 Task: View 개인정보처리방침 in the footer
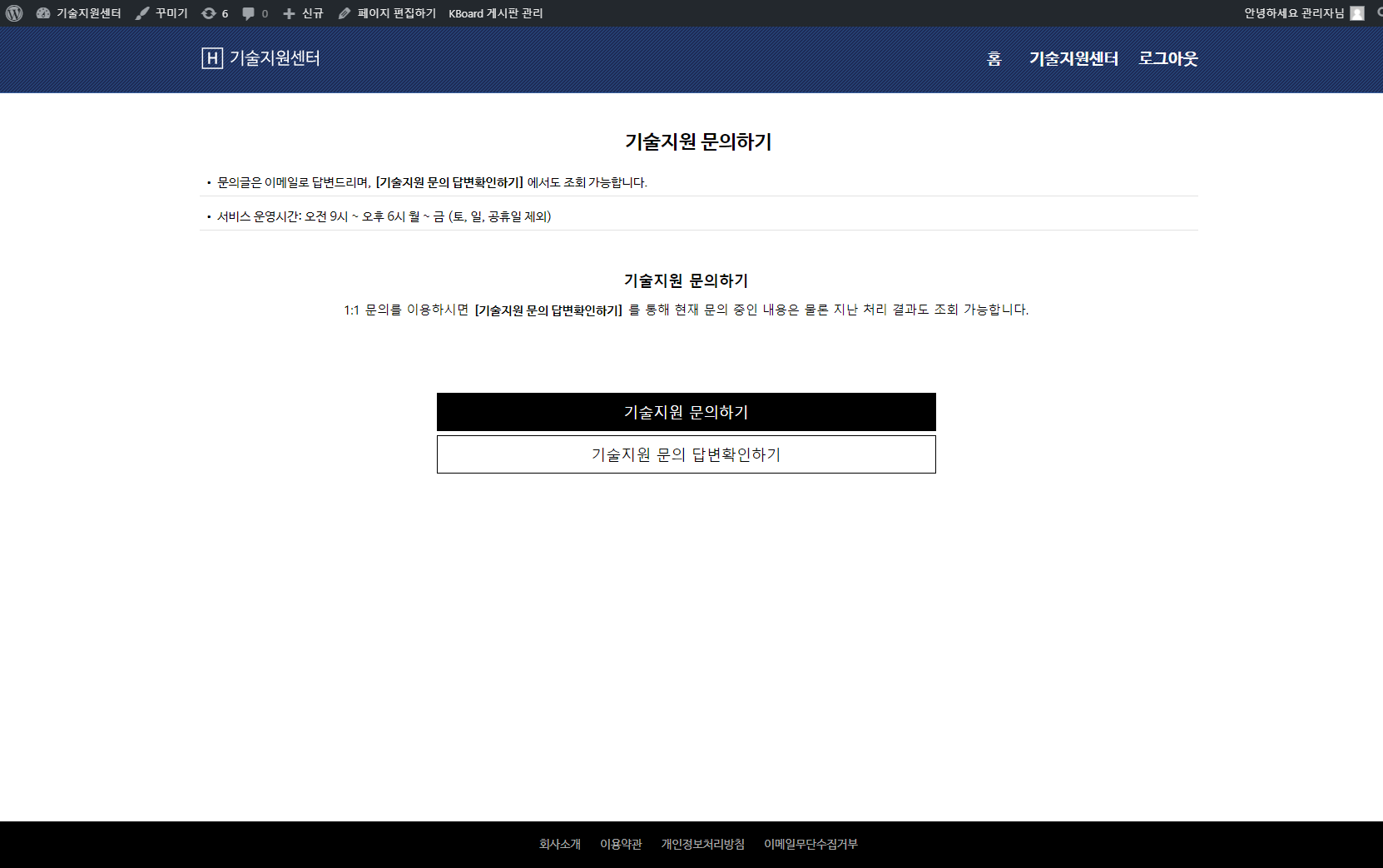pos(702,844)
